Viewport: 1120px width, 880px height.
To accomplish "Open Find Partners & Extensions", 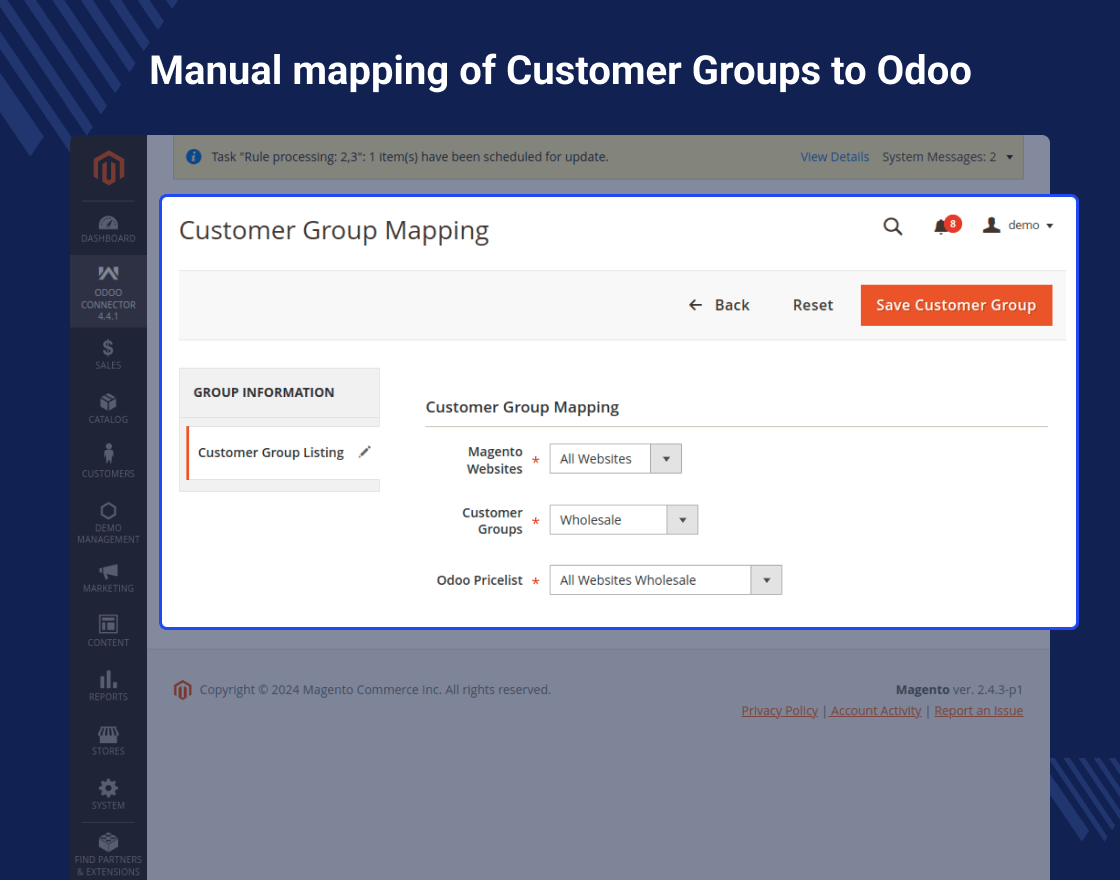I will [109, 854].
